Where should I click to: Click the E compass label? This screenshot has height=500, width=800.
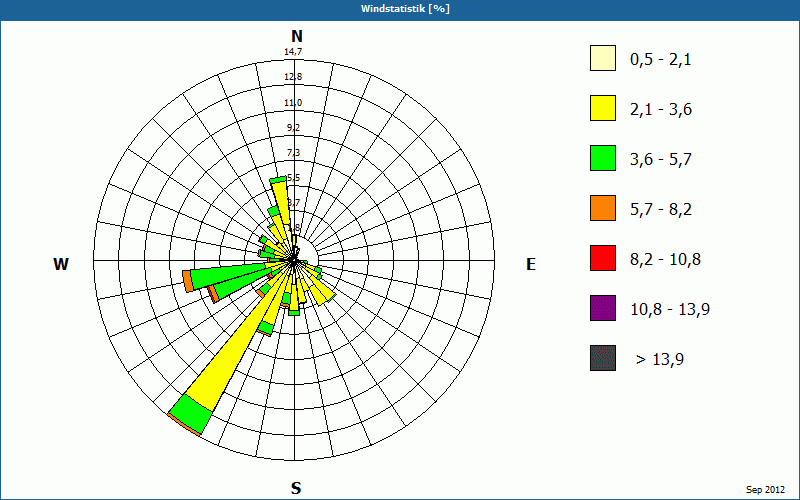[531, 264]
